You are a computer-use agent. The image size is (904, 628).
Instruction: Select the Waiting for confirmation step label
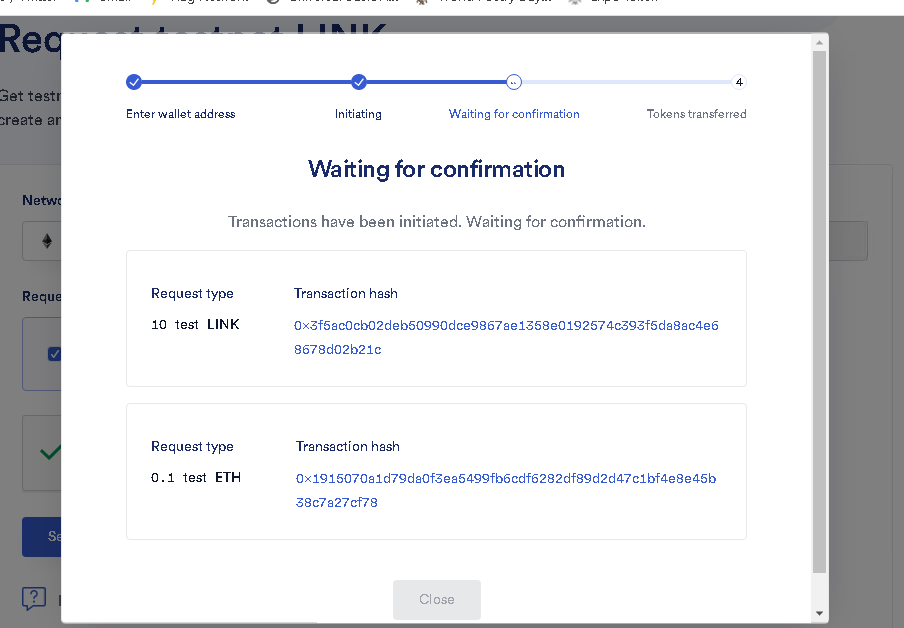514,114
